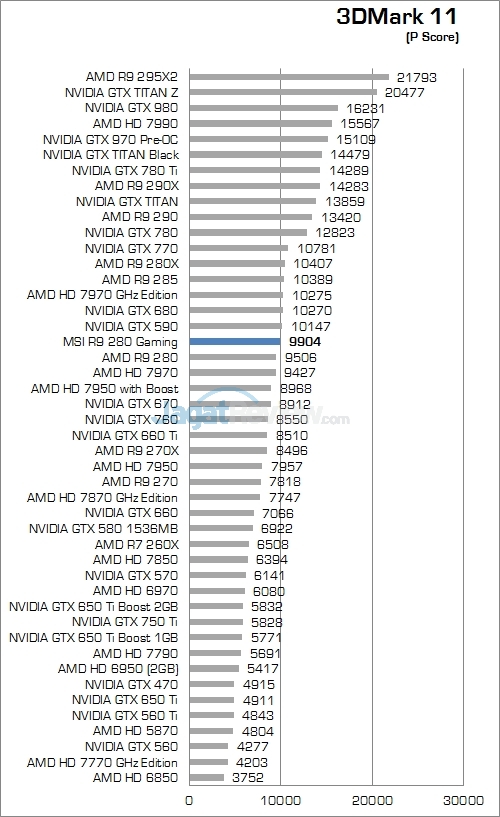
Task: Click the highlighted blue MSI R9 280 Gaming bar
Action: [235, 342]
